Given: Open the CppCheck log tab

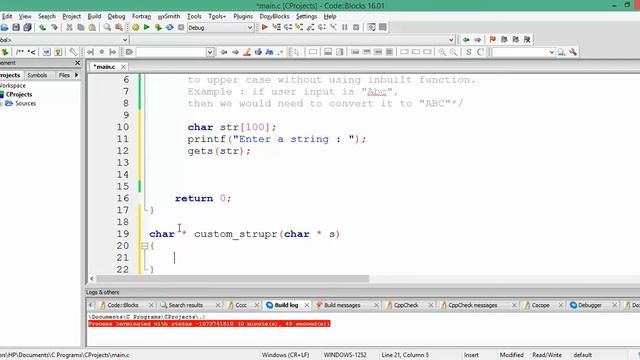Looking at the screenshot, I should pyautogui.click(x=406, y=305).
